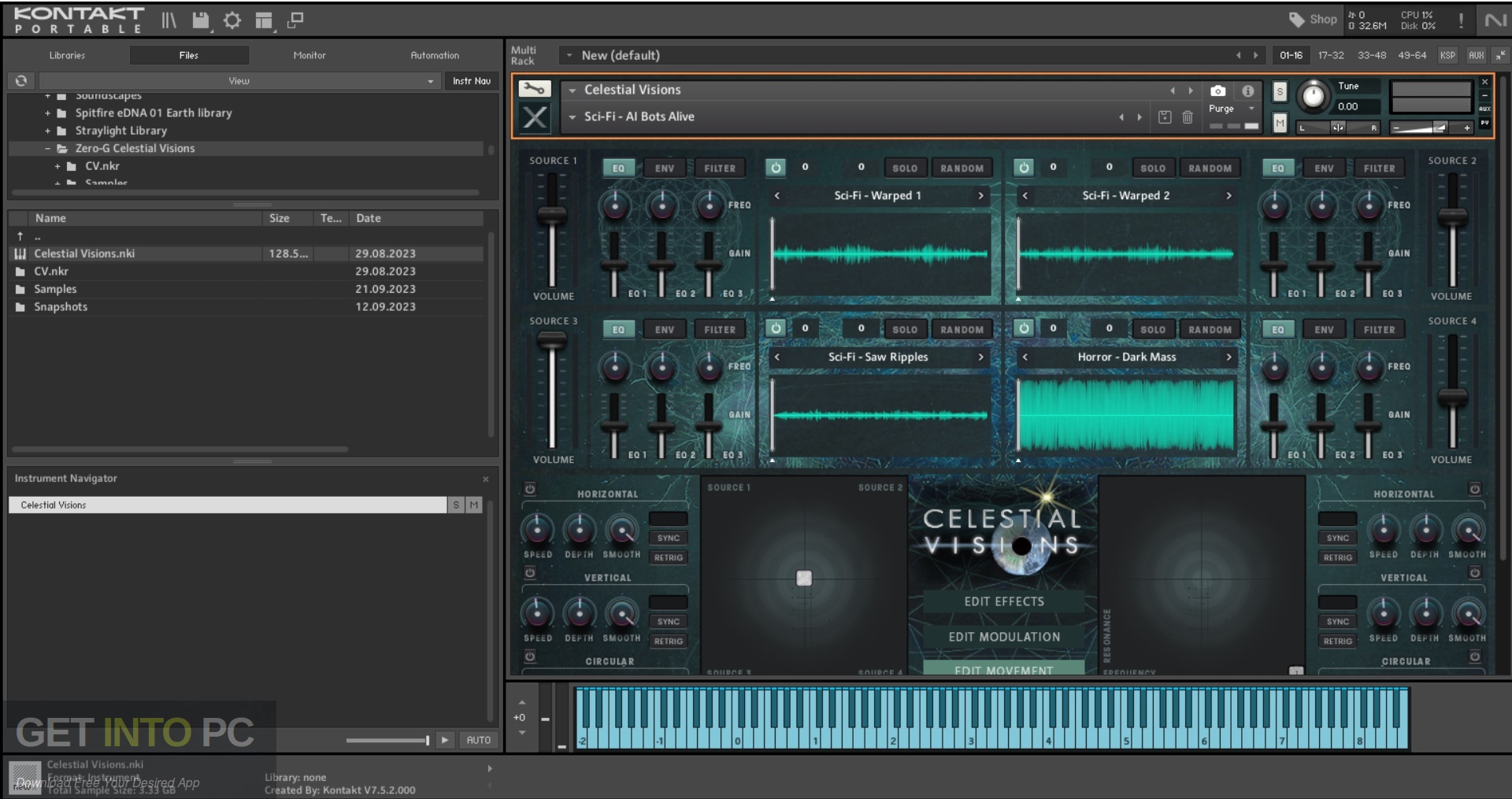The width and height of the screenshot is (1512, 799).
Task: Click the XY pad cursor for Source 1
Action: click(x=804, y=579)
